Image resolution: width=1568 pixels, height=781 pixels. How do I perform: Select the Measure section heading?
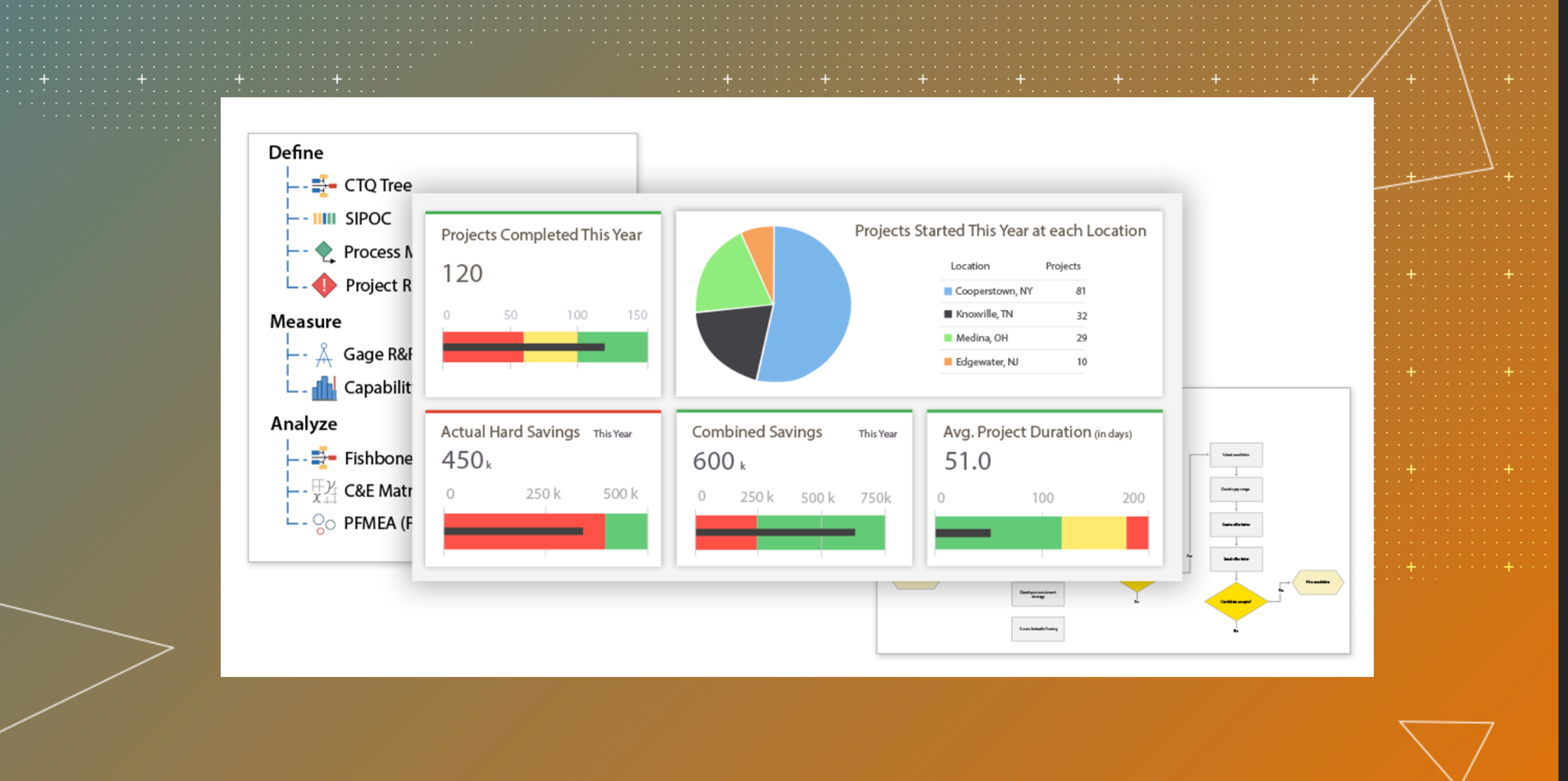[x=305, y=322]
